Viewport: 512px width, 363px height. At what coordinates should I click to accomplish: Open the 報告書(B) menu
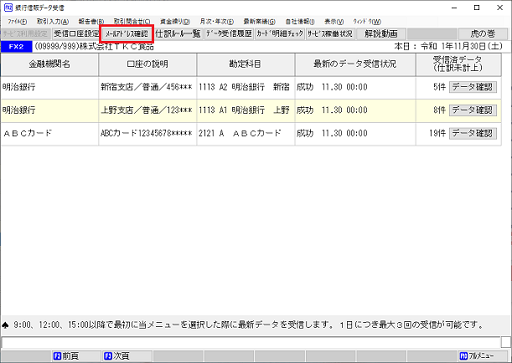click(x=91, y=22)
